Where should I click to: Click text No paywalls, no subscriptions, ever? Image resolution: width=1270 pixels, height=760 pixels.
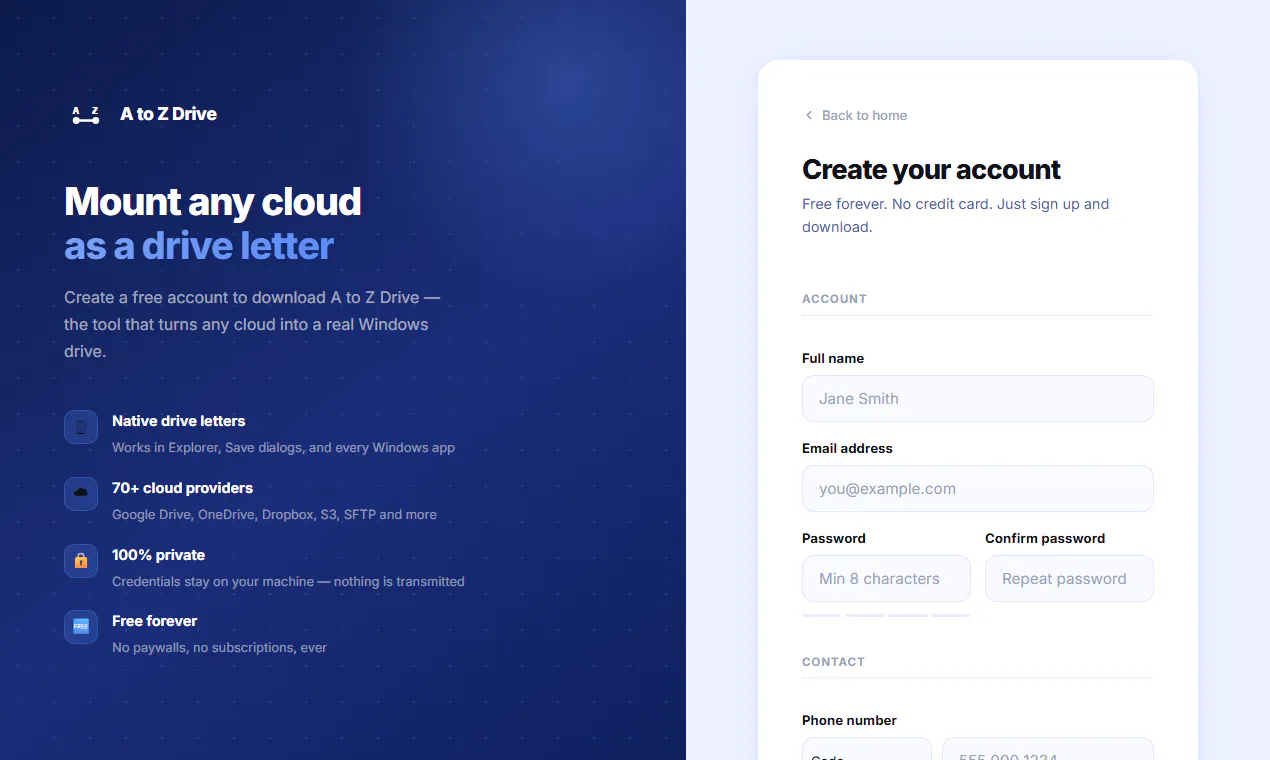point(219,647)
